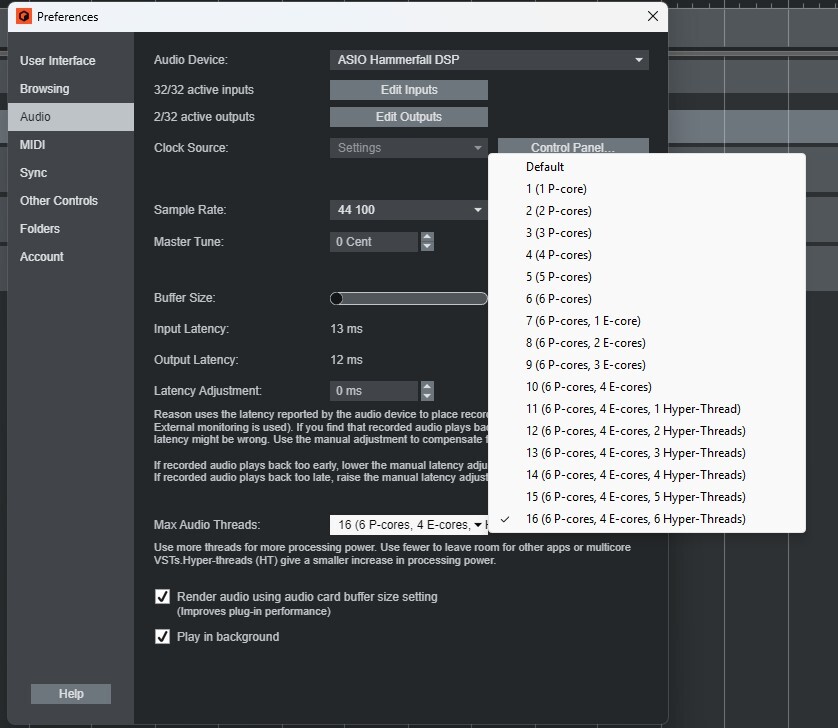Select the Other Controls category
This screenshot has width=838, height=728.
[x=58, y=200]
